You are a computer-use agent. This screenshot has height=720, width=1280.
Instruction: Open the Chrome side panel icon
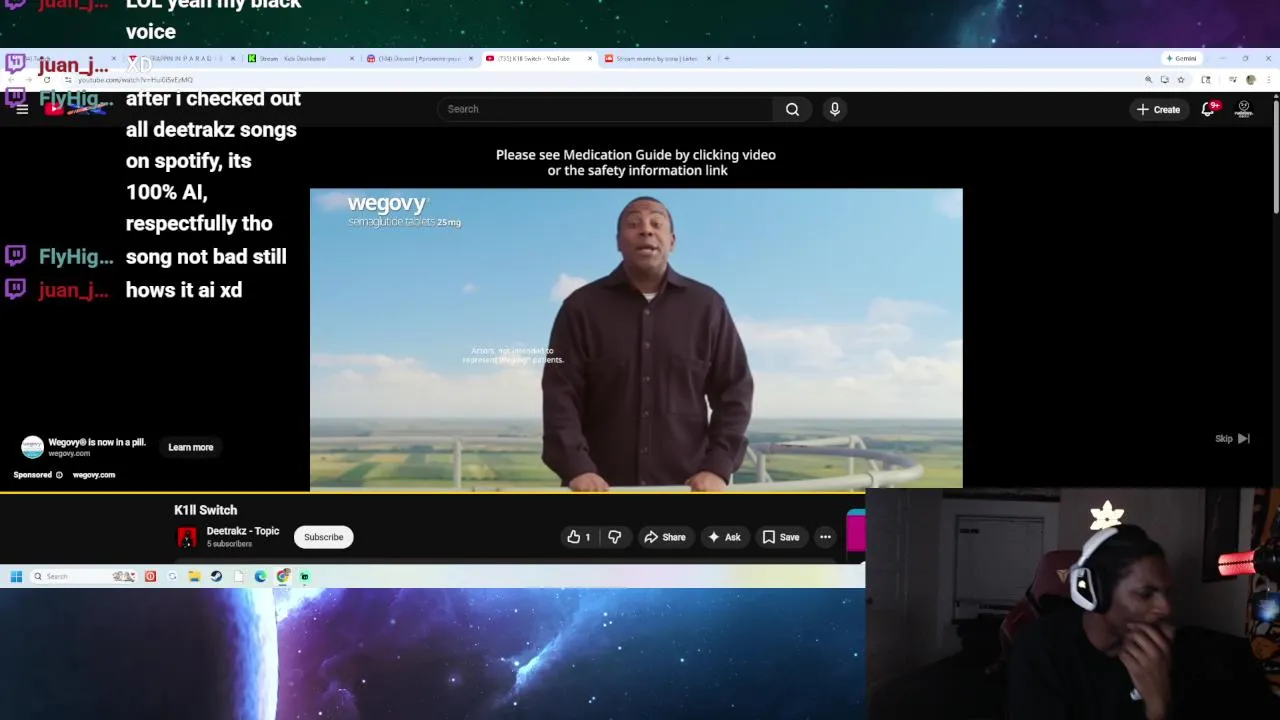click(1206, 80)
